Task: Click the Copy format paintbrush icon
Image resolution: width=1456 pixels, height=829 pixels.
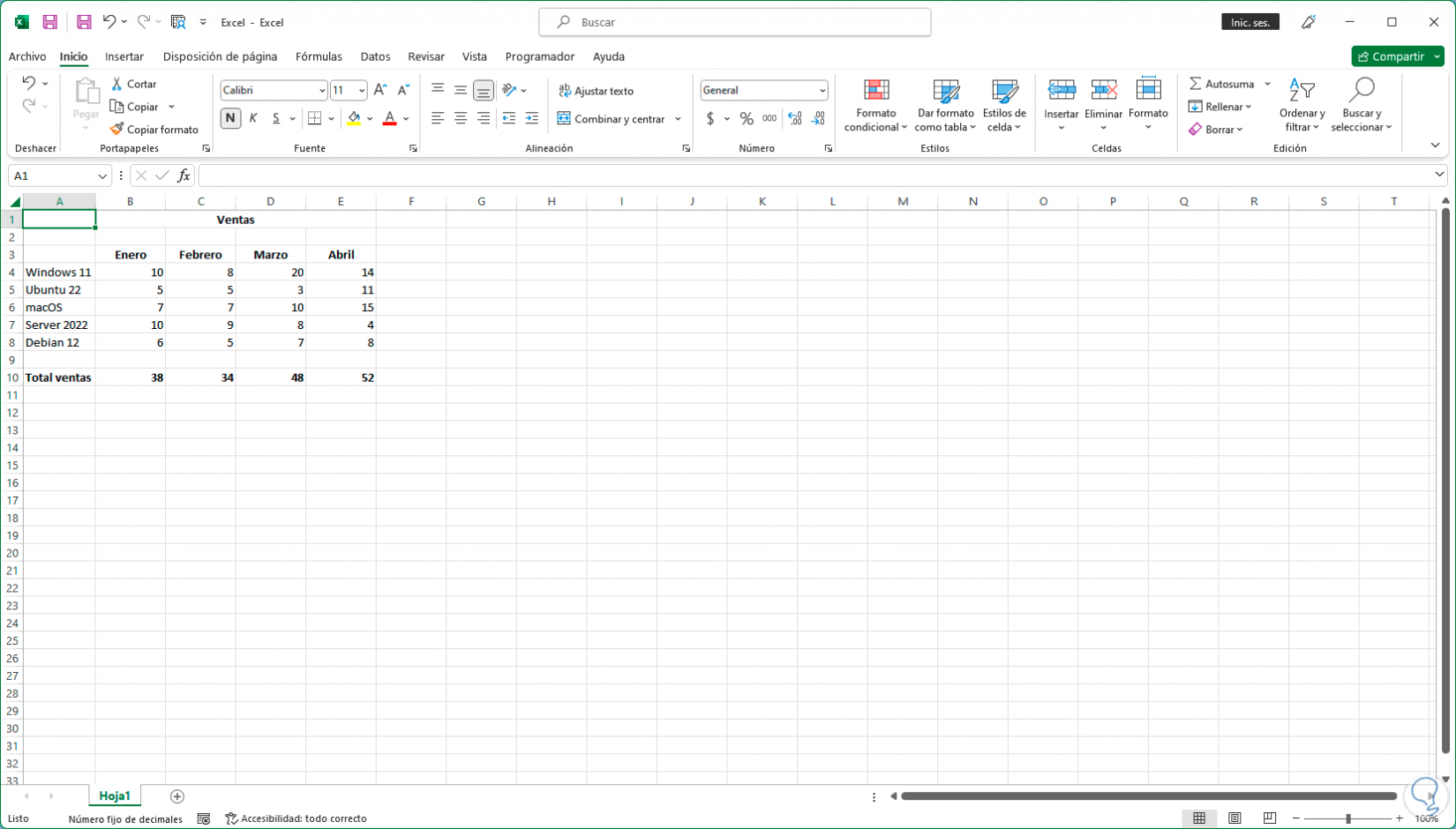Action: click(x=116, y=129)
